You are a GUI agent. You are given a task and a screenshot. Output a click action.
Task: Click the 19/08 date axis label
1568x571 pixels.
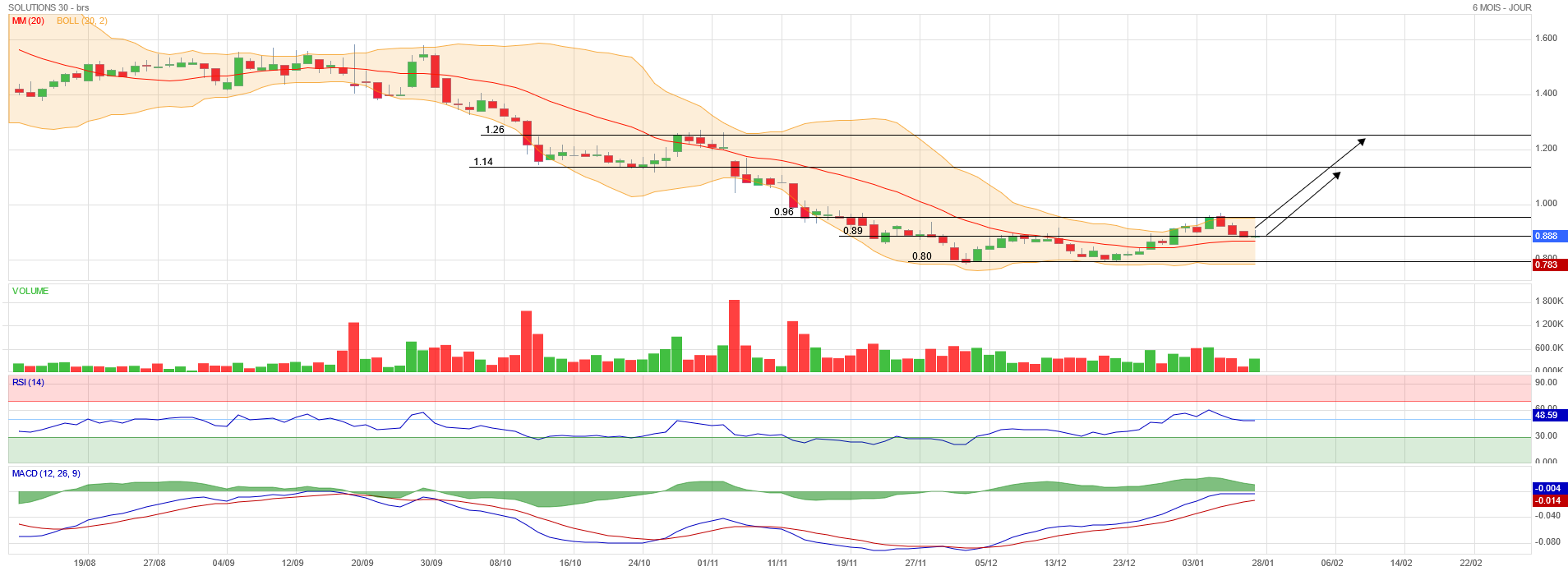coord(85,563)
